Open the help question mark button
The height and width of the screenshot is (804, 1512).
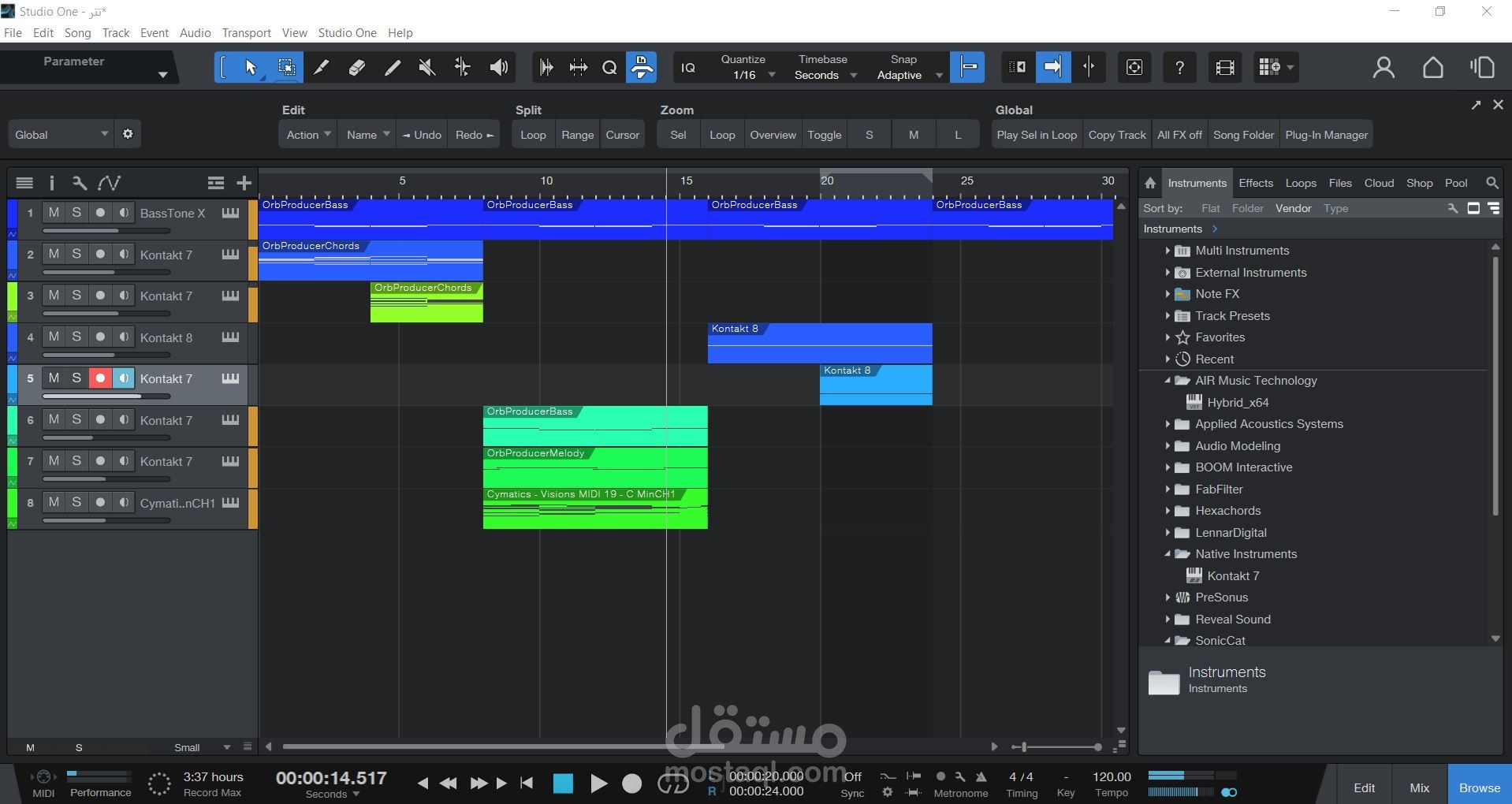1179,68
